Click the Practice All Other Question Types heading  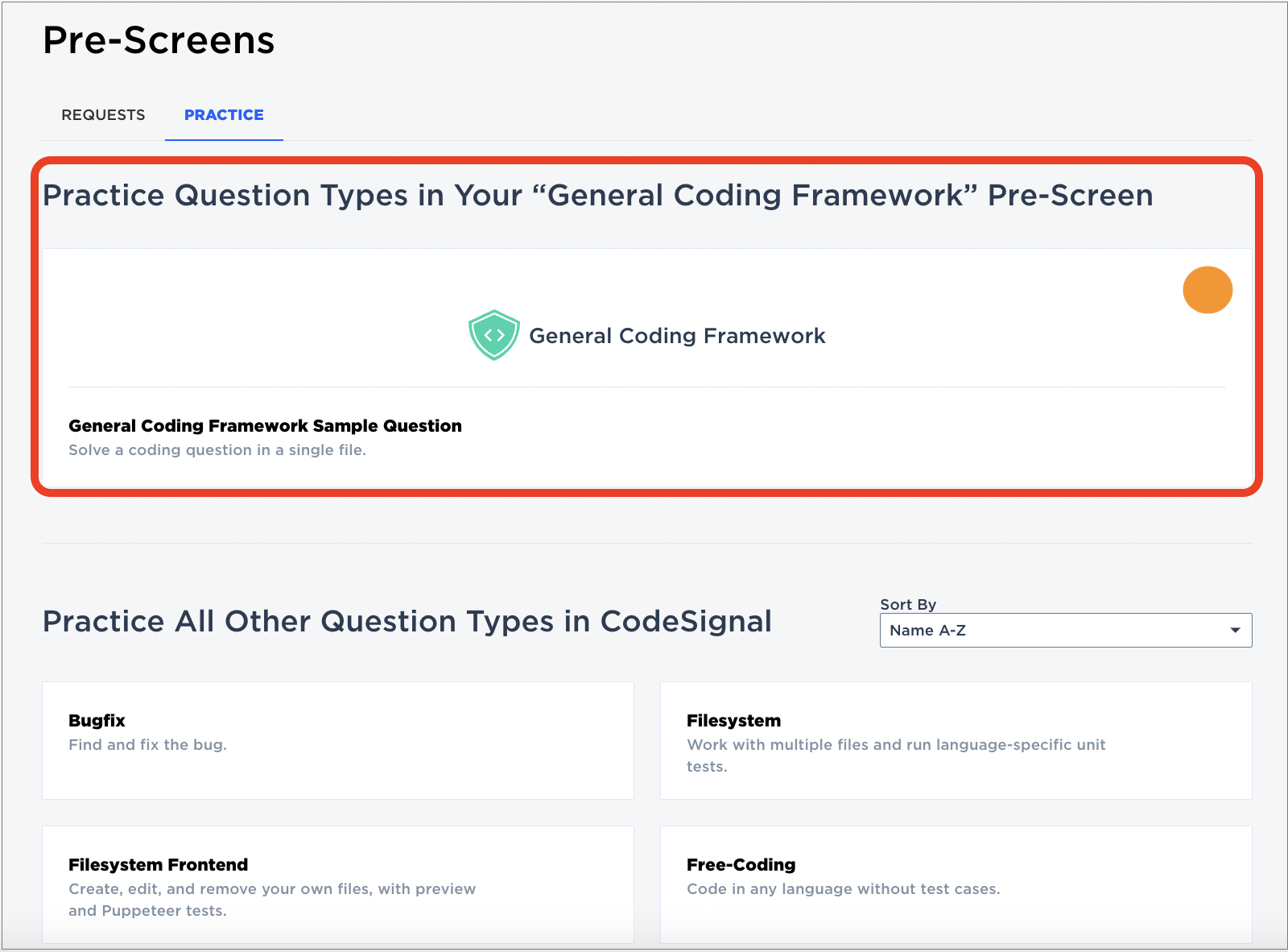point(407,622)
